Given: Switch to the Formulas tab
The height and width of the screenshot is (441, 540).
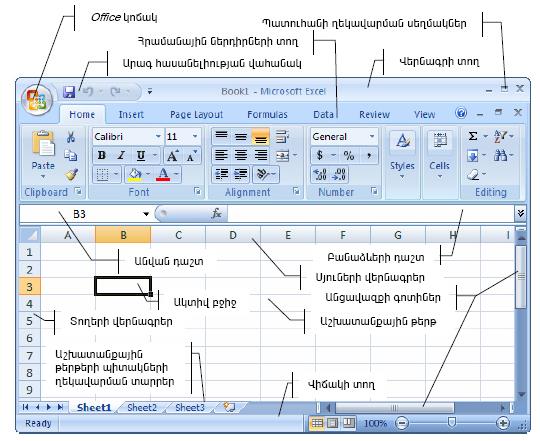Looking at the screenshot, I should 267,114.
